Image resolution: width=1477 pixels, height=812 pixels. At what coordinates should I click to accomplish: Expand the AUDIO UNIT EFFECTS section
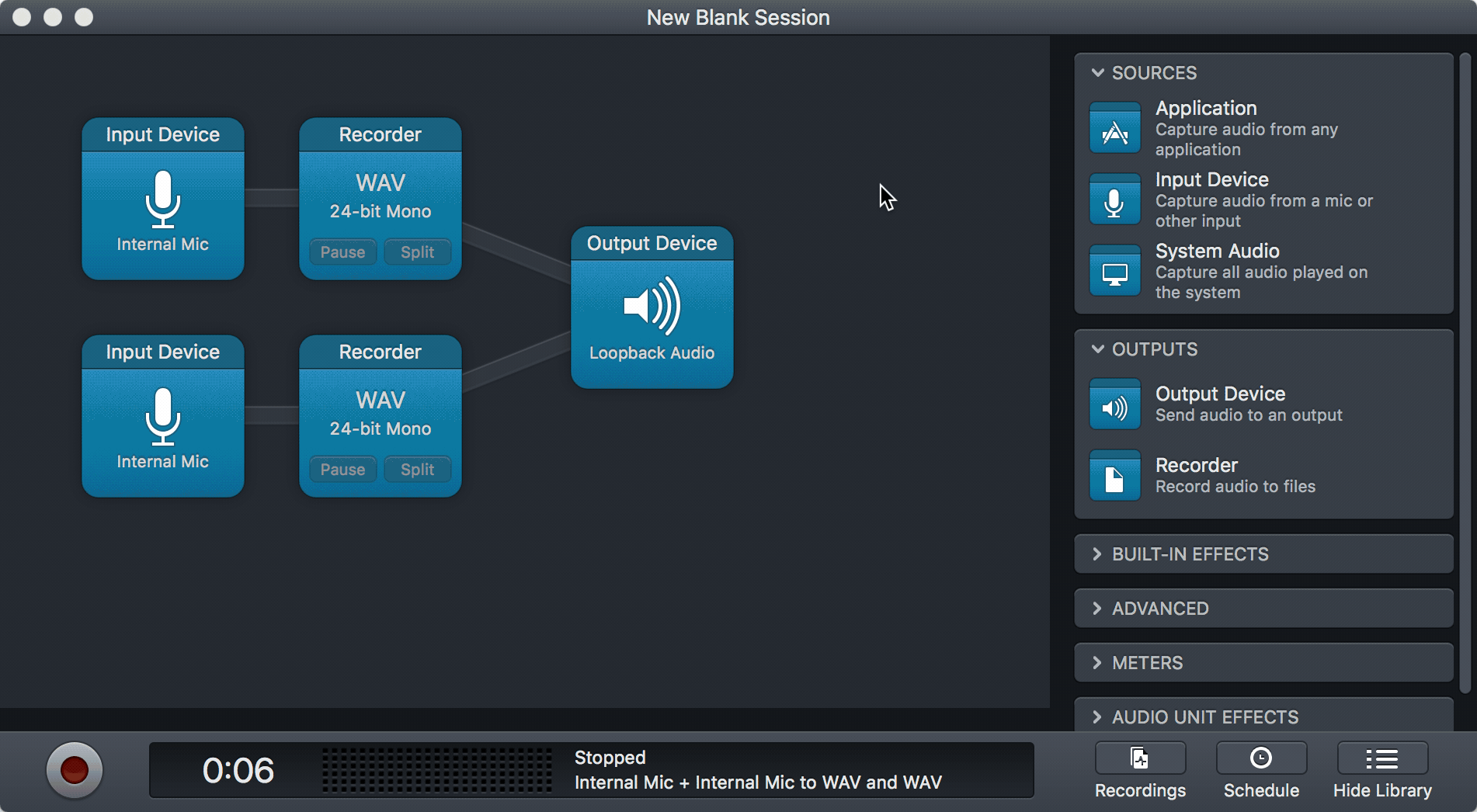[x=1097, y=717]
